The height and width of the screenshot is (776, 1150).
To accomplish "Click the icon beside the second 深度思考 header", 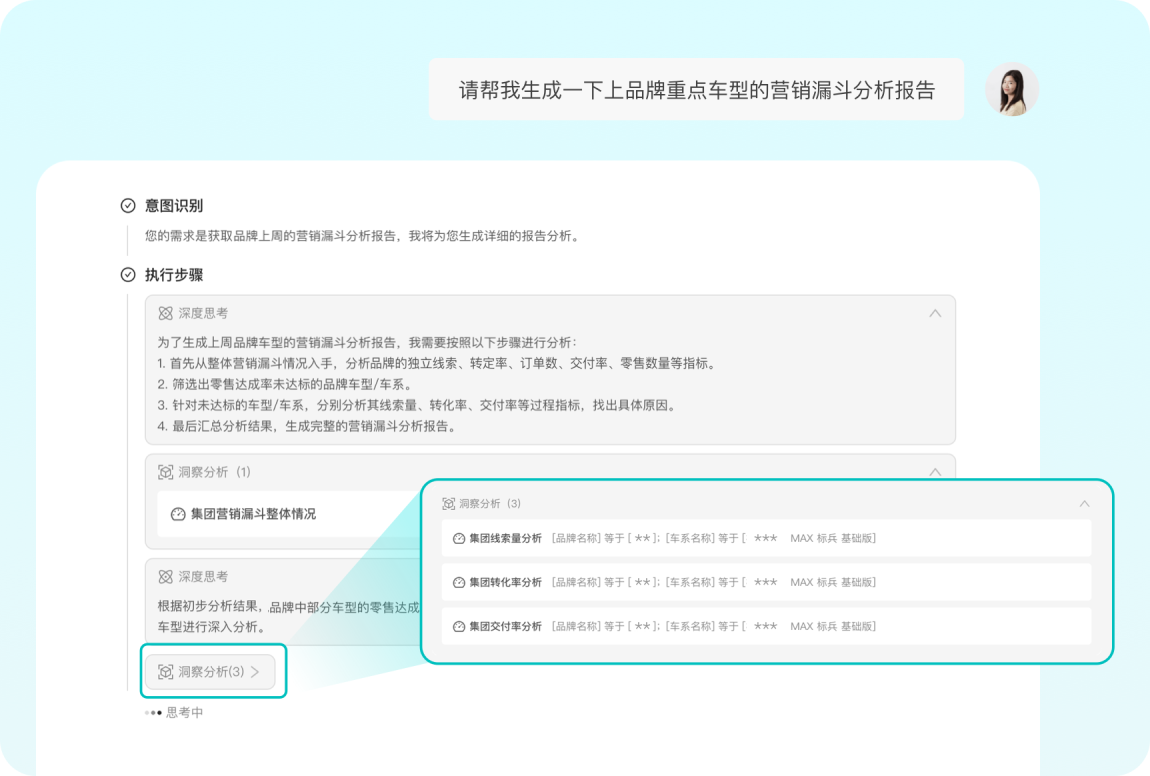I will coord(165,576).
